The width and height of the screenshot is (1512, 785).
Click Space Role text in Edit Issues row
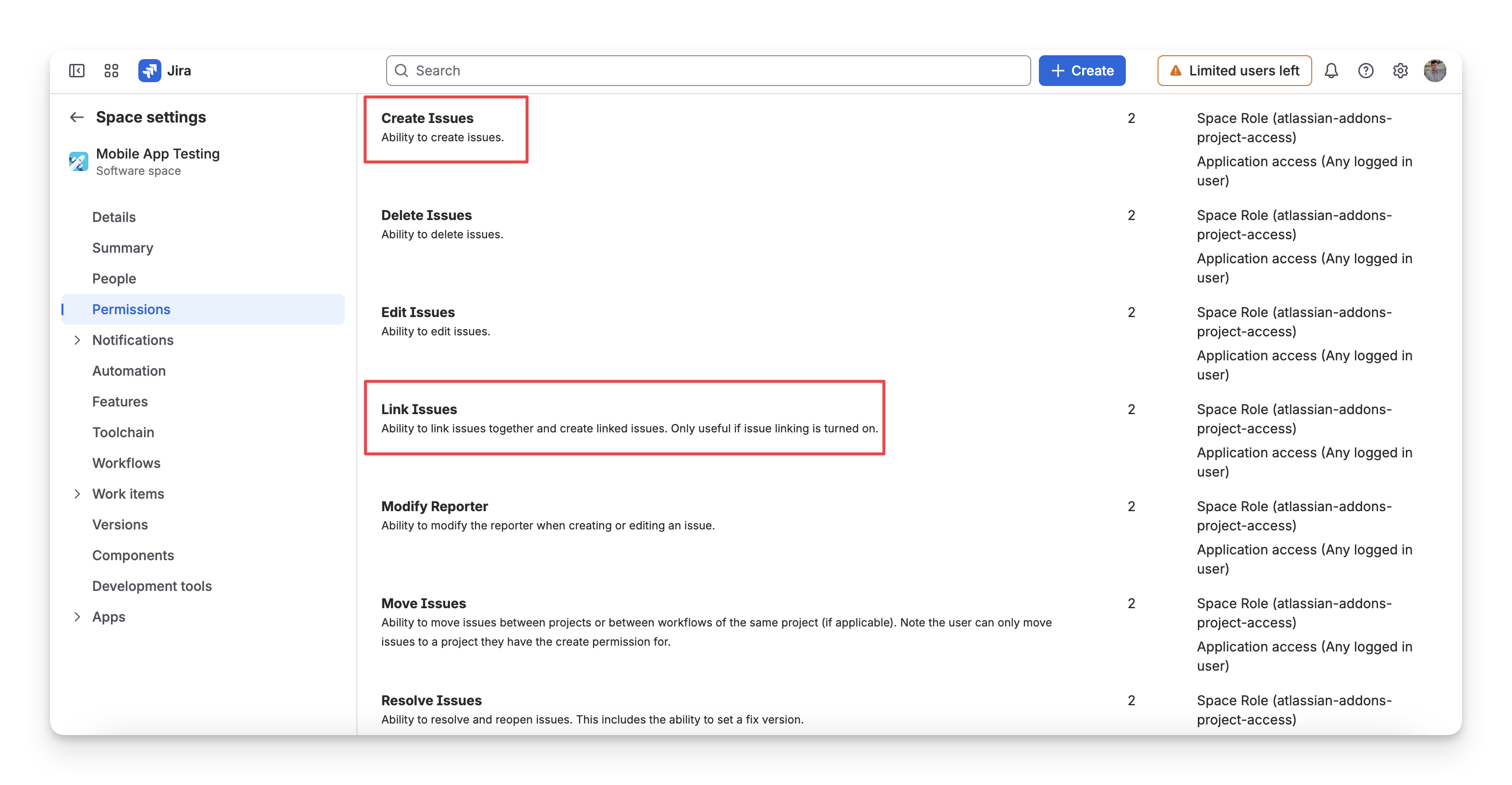point(1294,322)
